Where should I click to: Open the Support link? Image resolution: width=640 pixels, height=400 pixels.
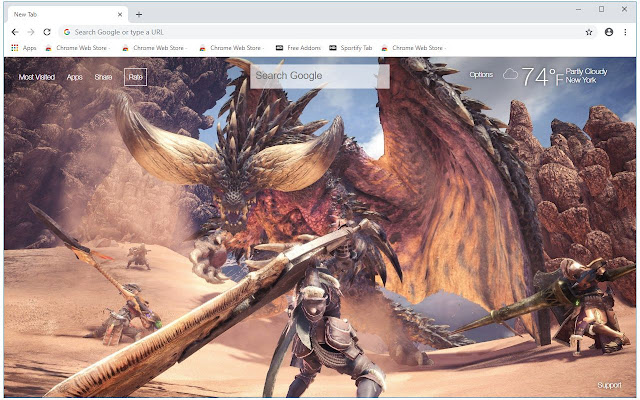coord(609,385)
